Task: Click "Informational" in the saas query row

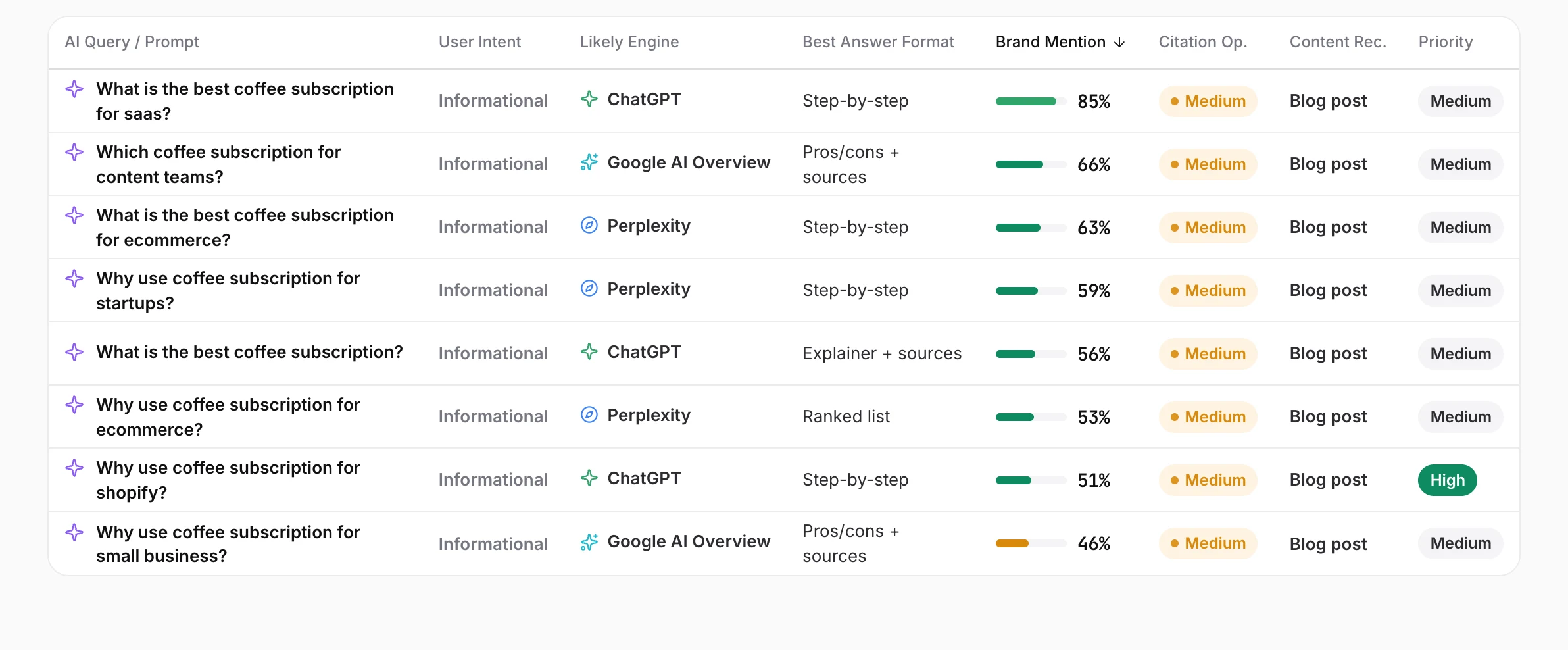Action: pyautogui.click(x=493, y=101)
